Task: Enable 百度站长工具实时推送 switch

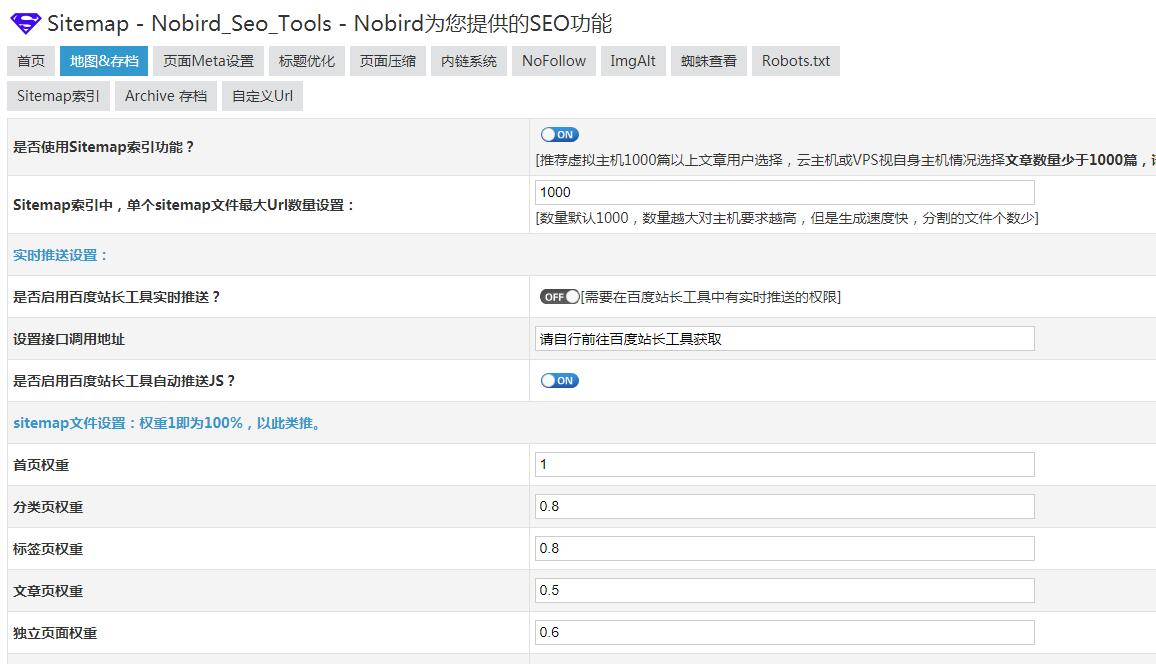Action: 560,296
